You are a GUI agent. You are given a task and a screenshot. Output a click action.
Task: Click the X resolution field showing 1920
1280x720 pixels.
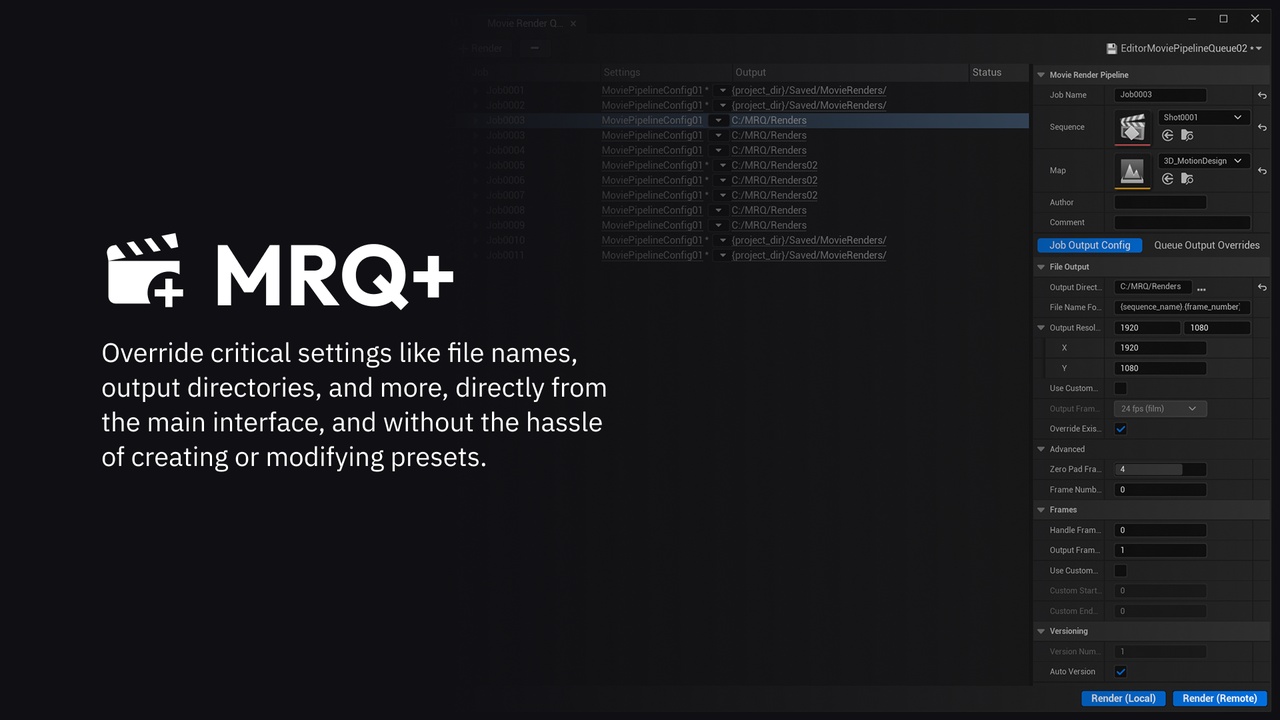(1160, 348)
